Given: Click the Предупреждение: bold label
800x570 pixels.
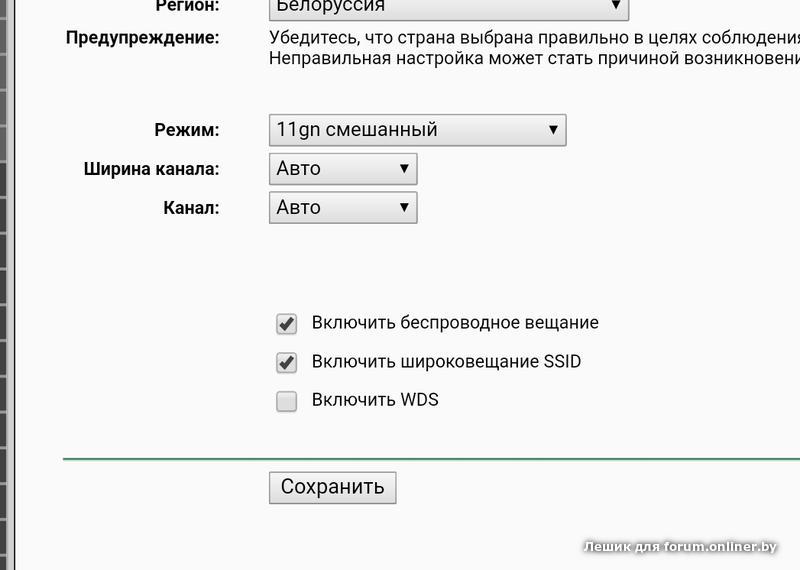Looking at the screenshot, I should tap(142, 38).
